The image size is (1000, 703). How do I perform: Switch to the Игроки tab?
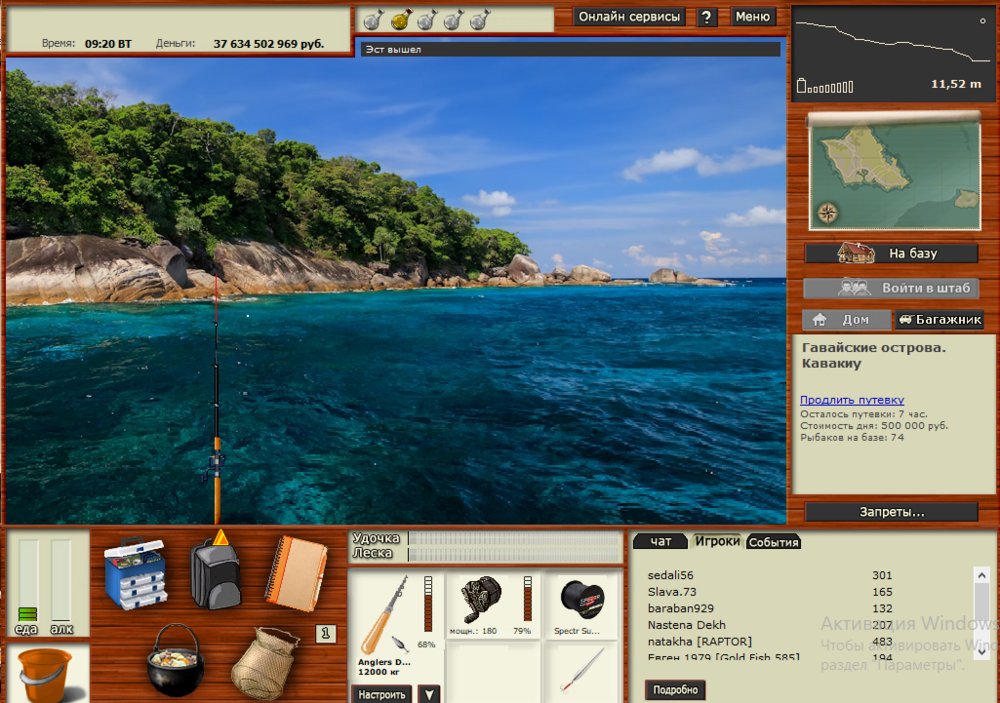[719, 541]
